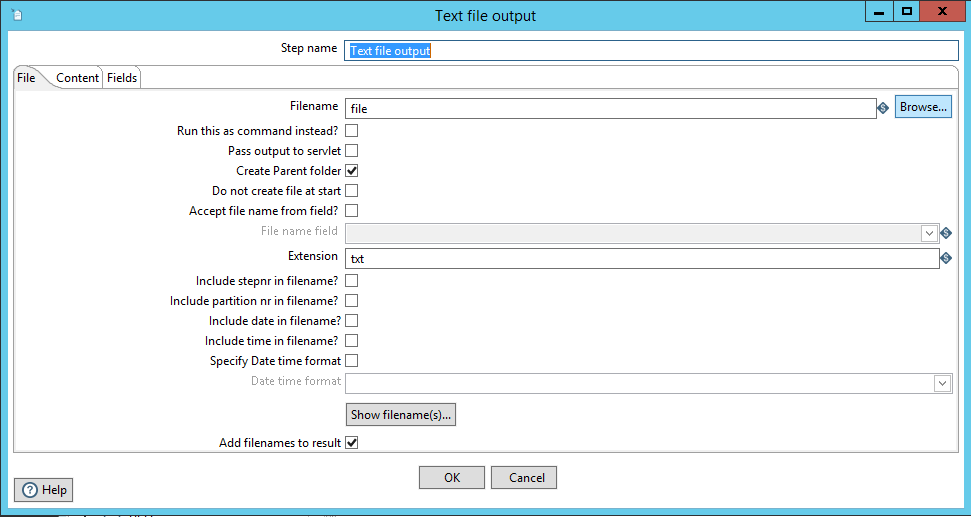Uncheck the Create Parent folder checkbox
The image size is (971, 517).
point(352,171)
